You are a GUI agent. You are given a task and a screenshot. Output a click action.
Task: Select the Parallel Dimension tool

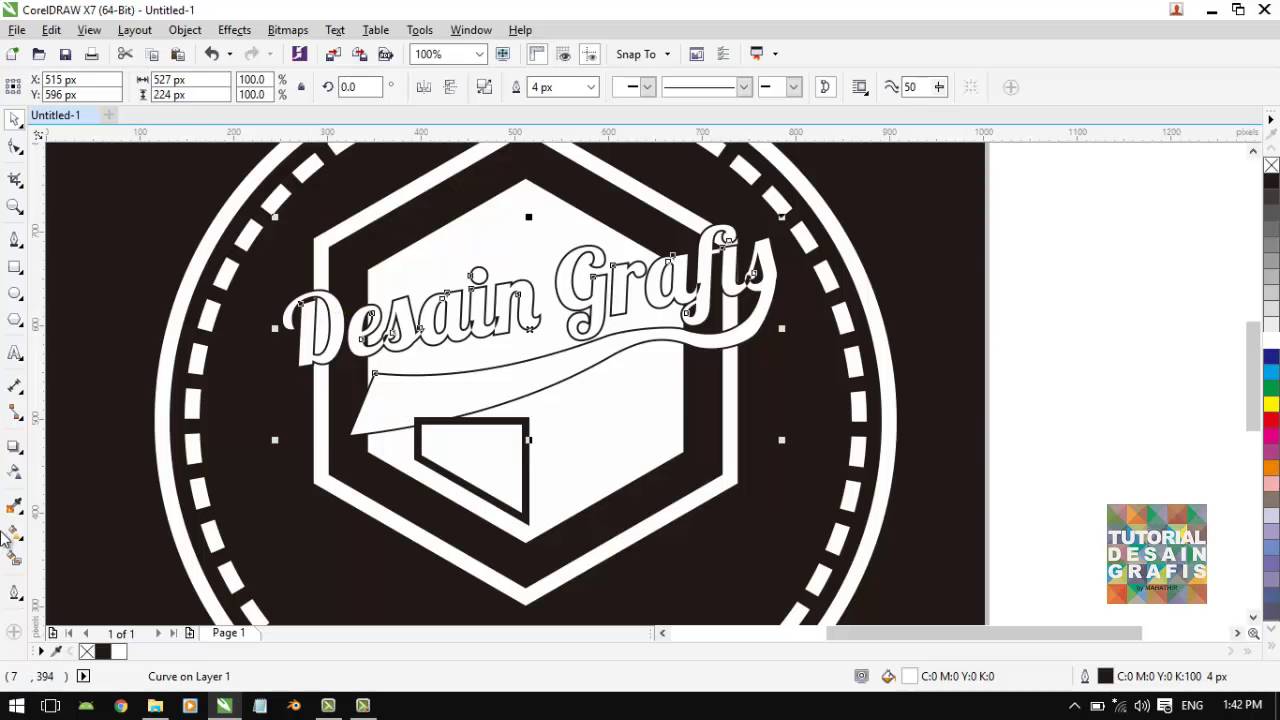(x=14, y=386)
